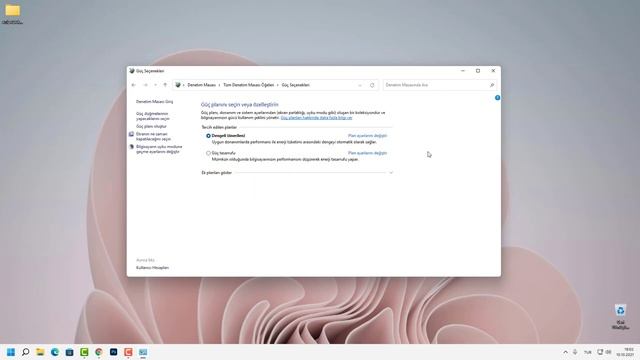This screenshot has height=360, width=640.
Task: Open the link about power plans info
Action: [x=316, y=118]
